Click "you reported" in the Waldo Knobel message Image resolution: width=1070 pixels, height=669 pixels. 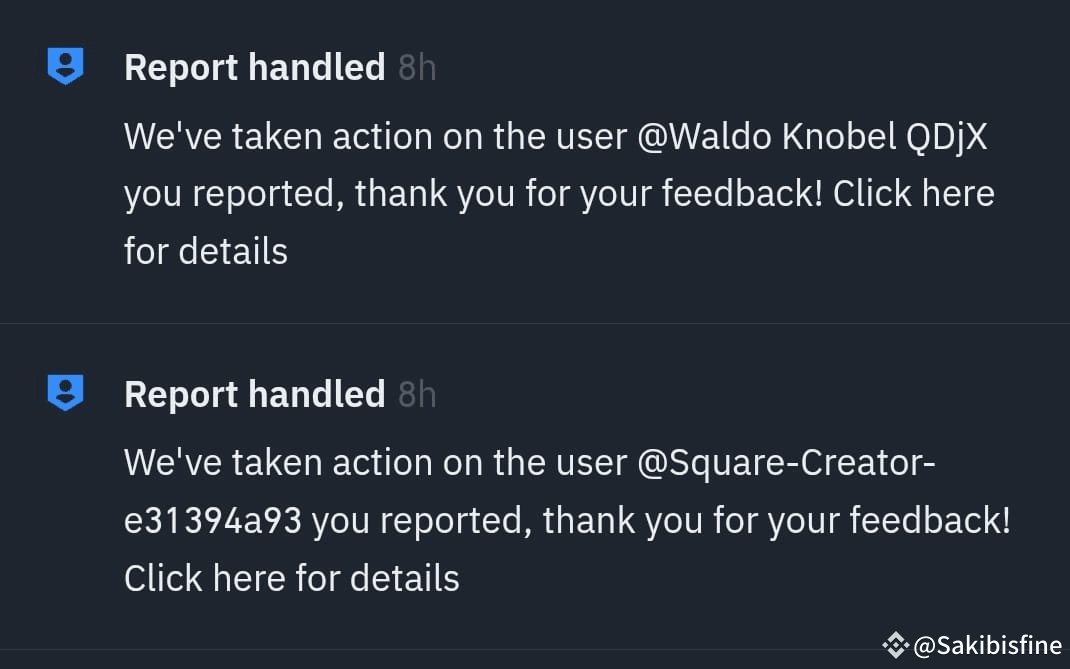tap(234, 195)
